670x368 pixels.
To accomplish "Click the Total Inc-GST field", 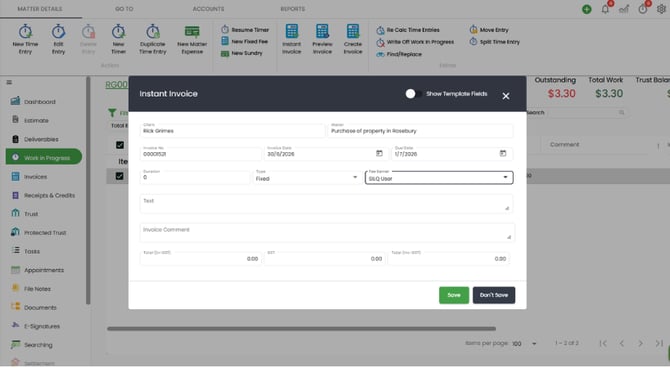I will [x=448, y=258].
